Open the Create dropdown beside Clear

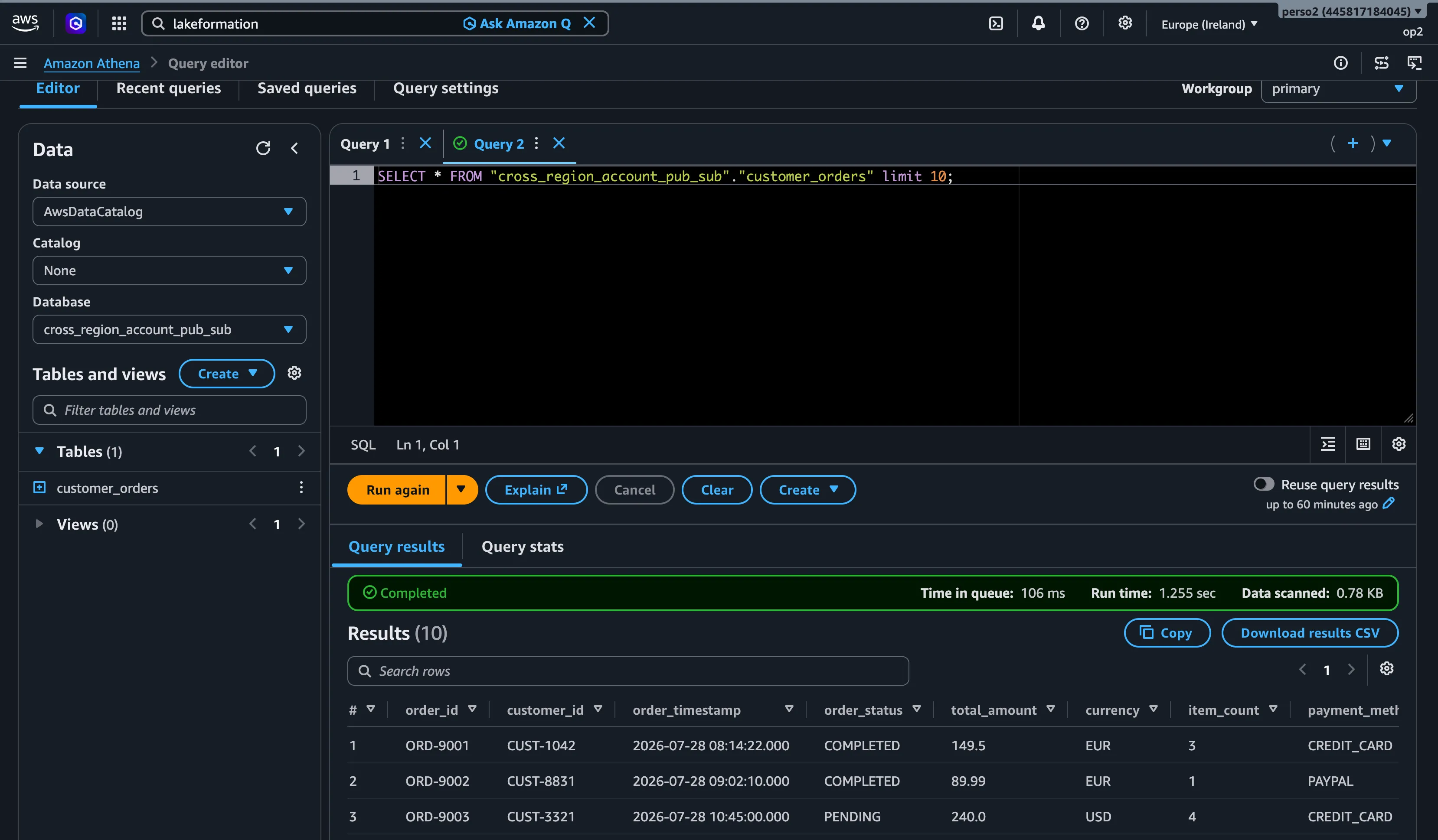point(807,489)
